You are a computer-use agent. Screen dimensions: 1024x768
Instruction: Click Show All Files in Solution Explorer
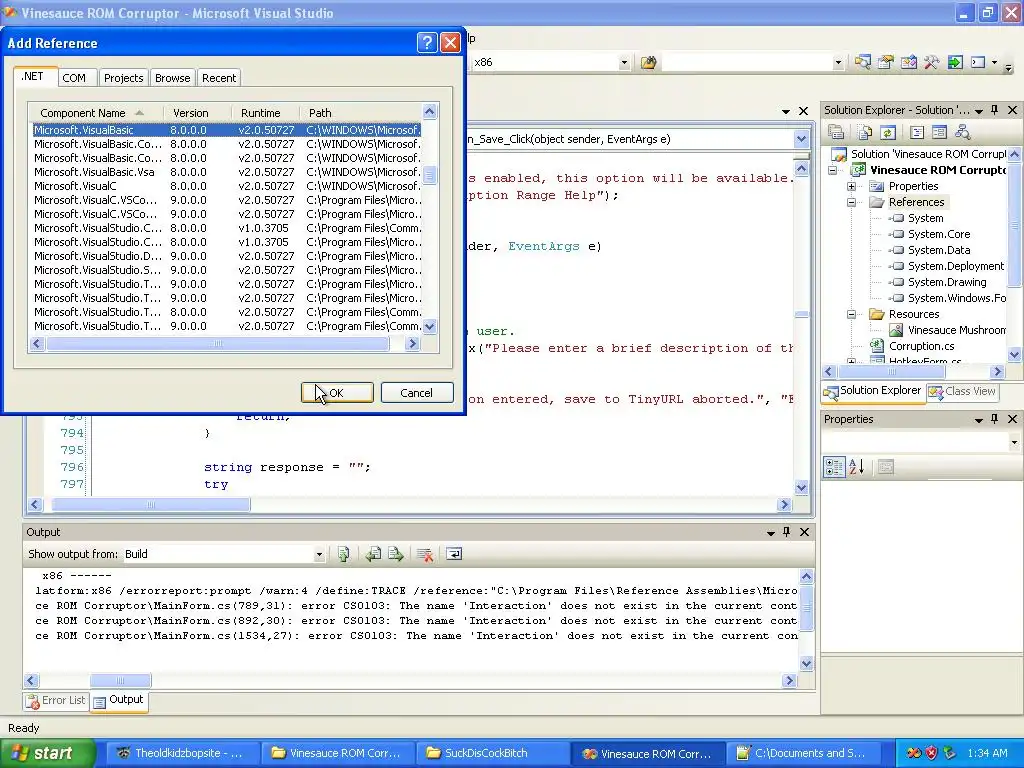(865, 133)
